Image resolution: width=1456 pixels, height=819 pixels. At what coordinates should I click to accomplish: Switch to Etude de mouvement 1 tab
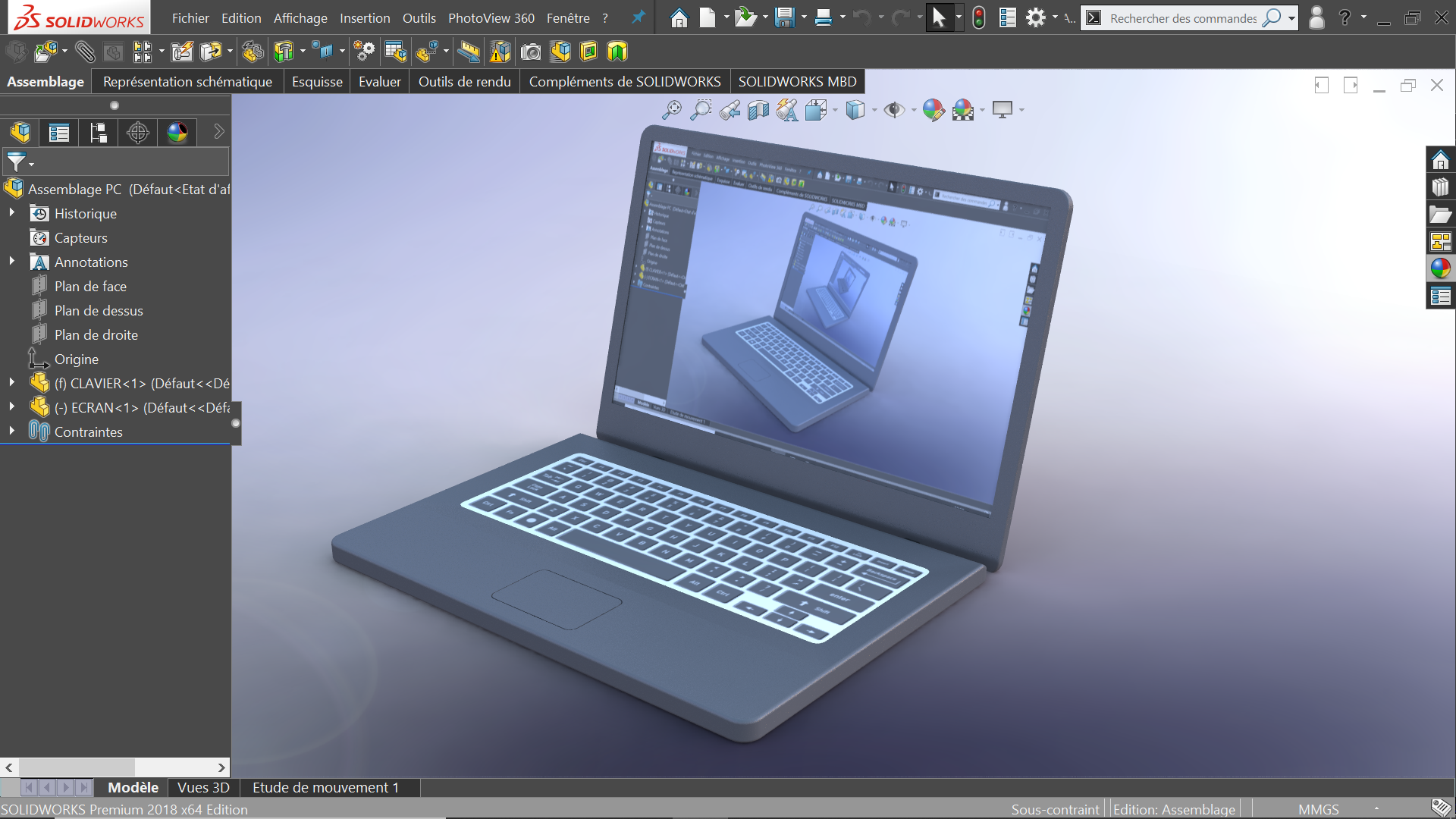(x=326, y=787)
